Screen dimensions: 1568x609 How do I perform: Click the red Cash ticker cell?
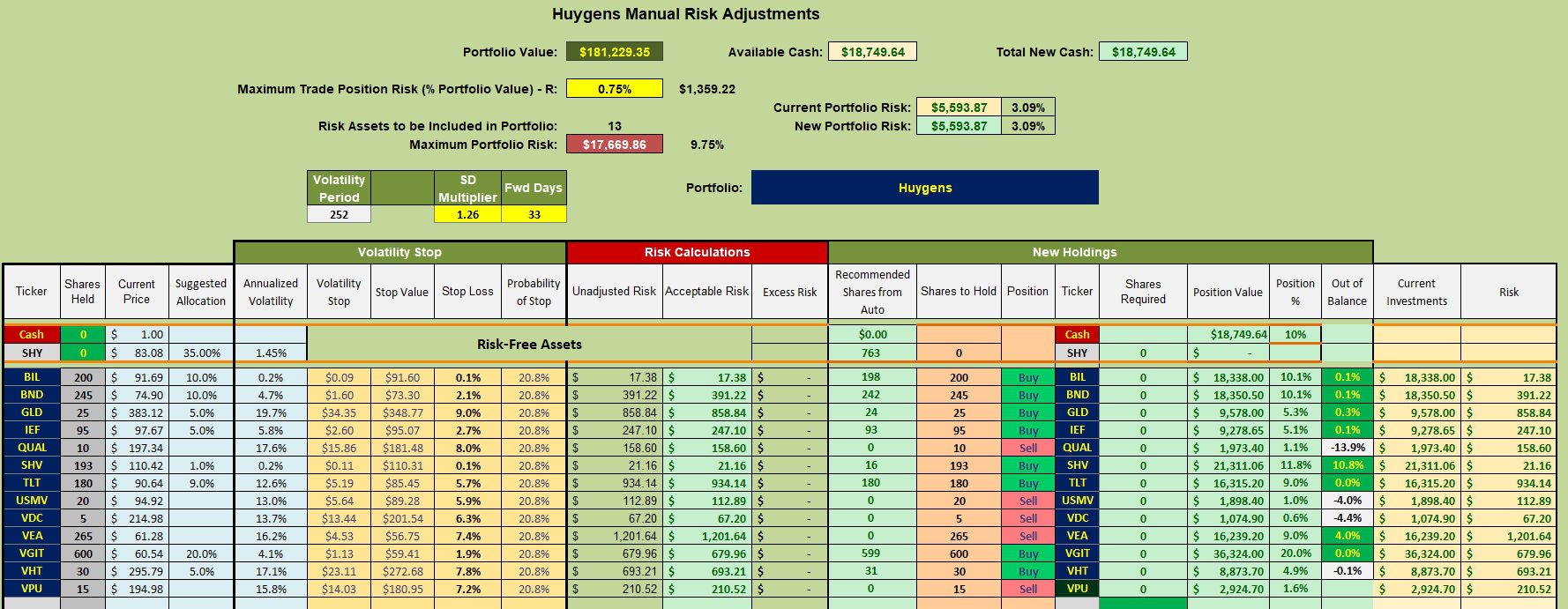tap(32, 334)
